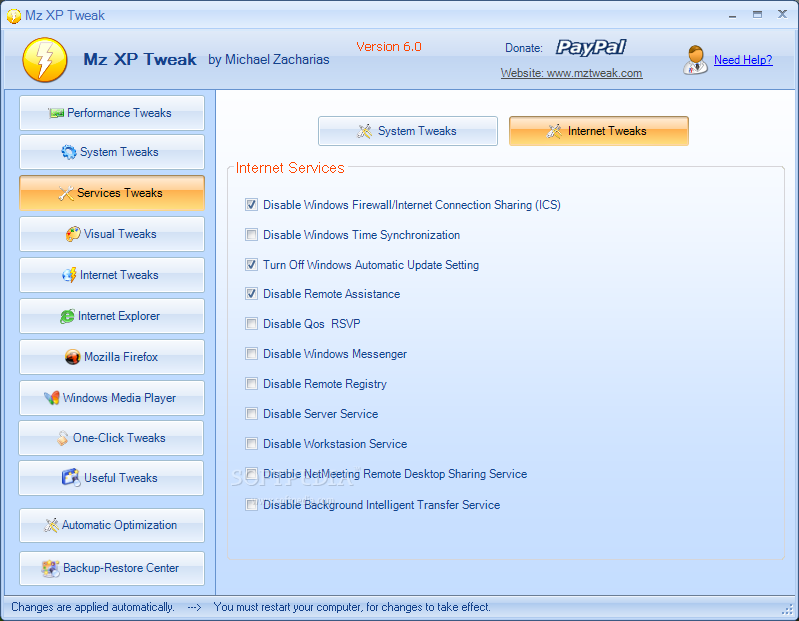Enable Disable Windows Time Synchronization checkbox
Viewport: 799px width, 621px height.
click(x=251, y=235)
